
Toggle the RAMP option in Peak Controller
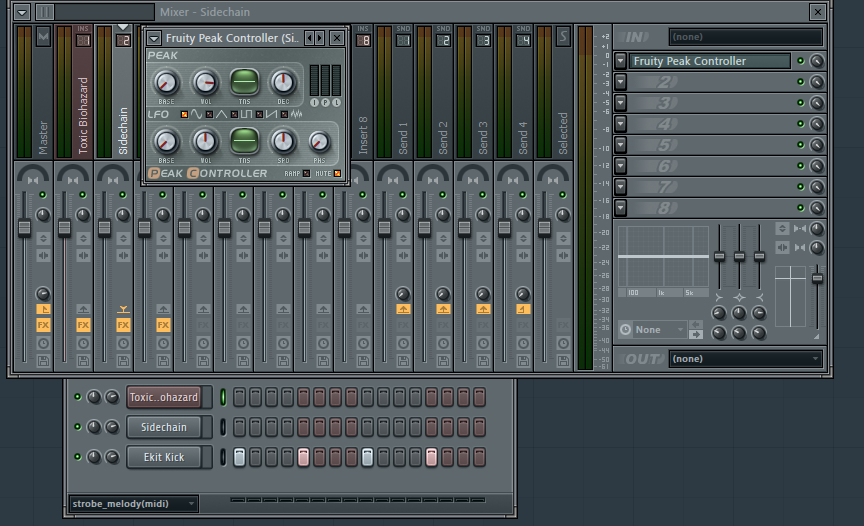click(306, 173)
